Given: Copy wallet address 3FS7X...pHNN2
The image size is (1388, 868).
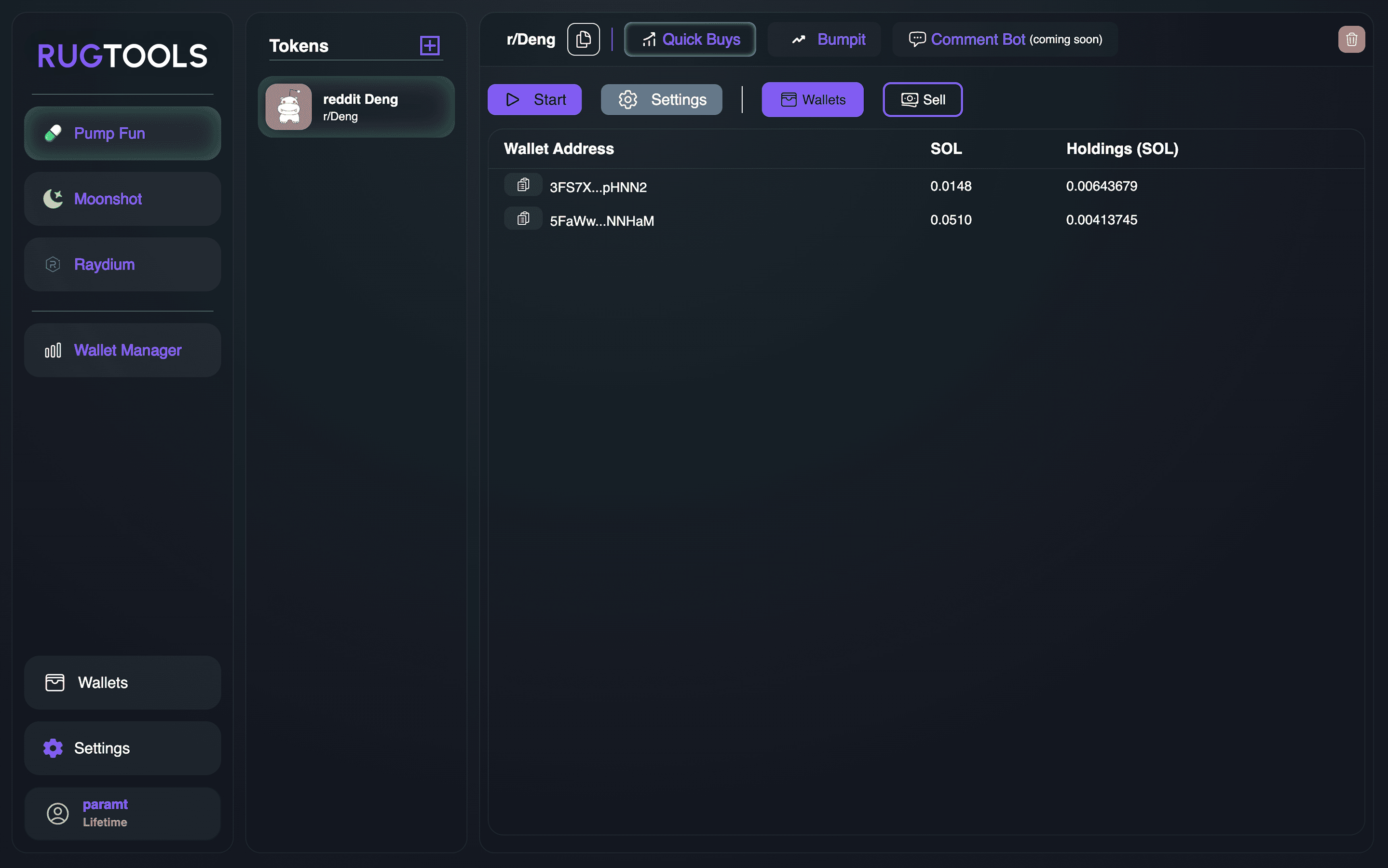Looking at the screenshot, I should tap(523, 185).
